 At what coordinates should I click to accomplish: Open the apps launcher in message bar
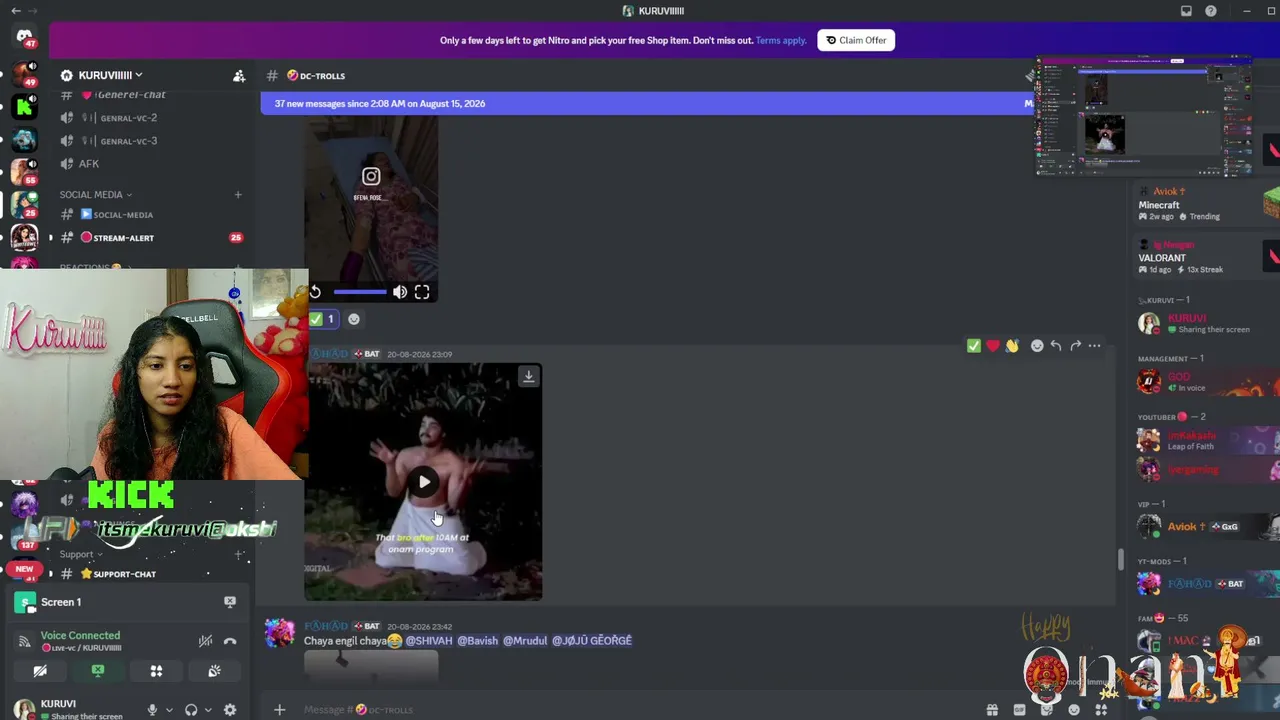click(x=1101, y=710)
